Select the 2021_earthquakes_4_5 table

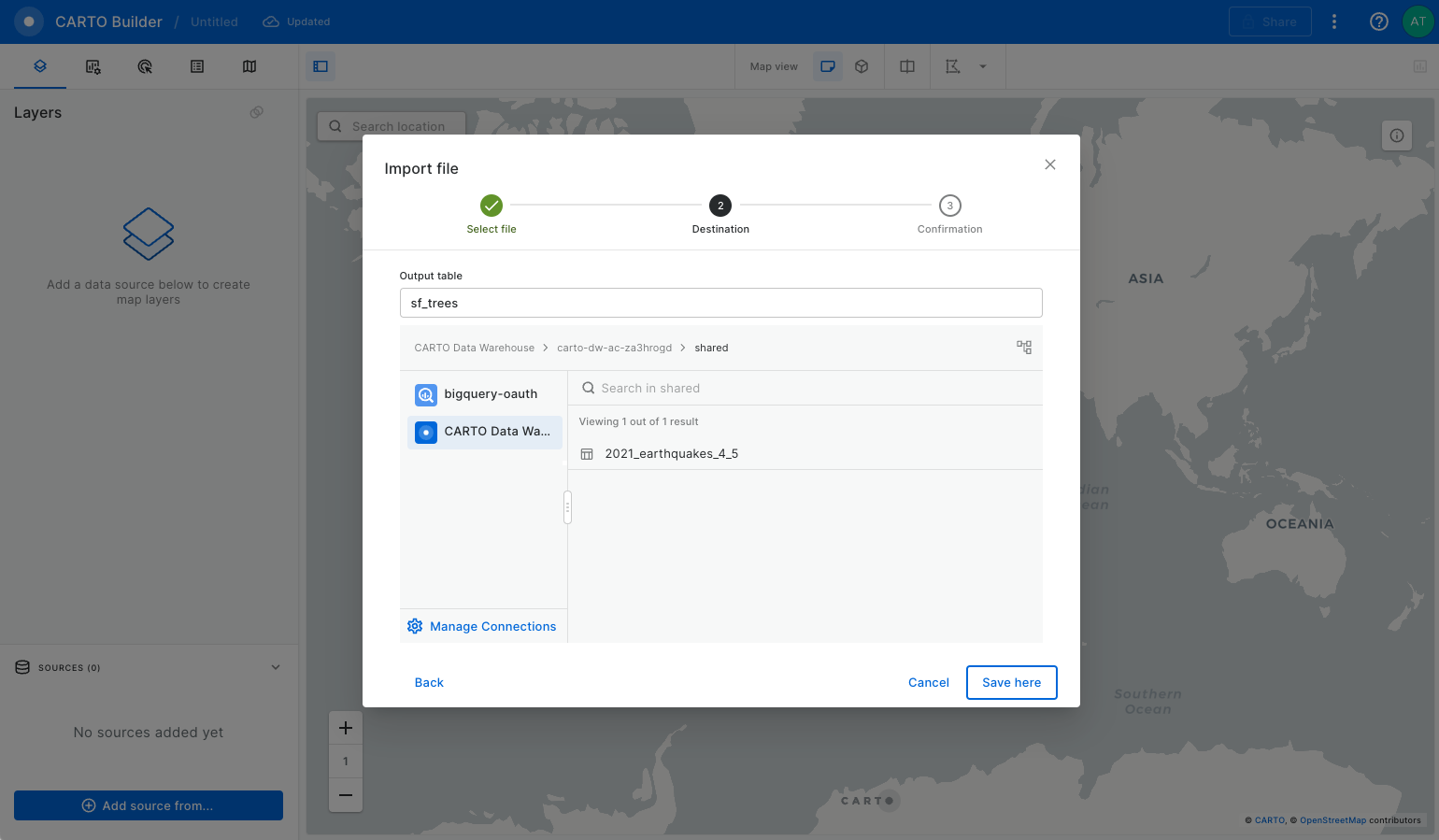671,454
